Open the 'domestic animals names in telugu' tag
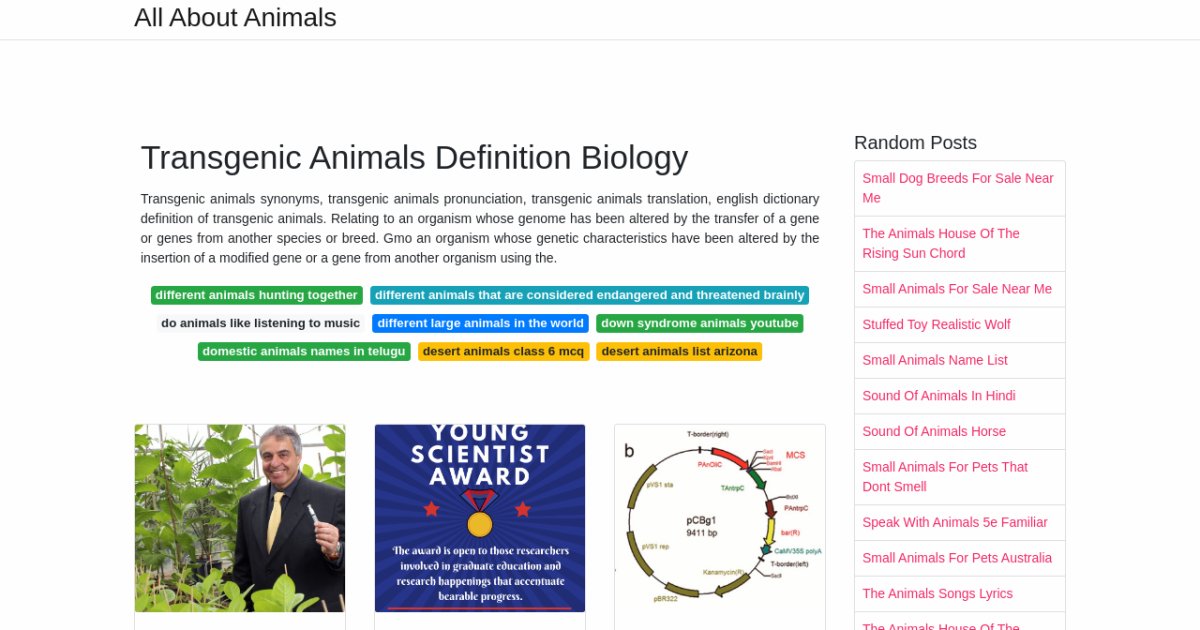 [x=304, y=351]
